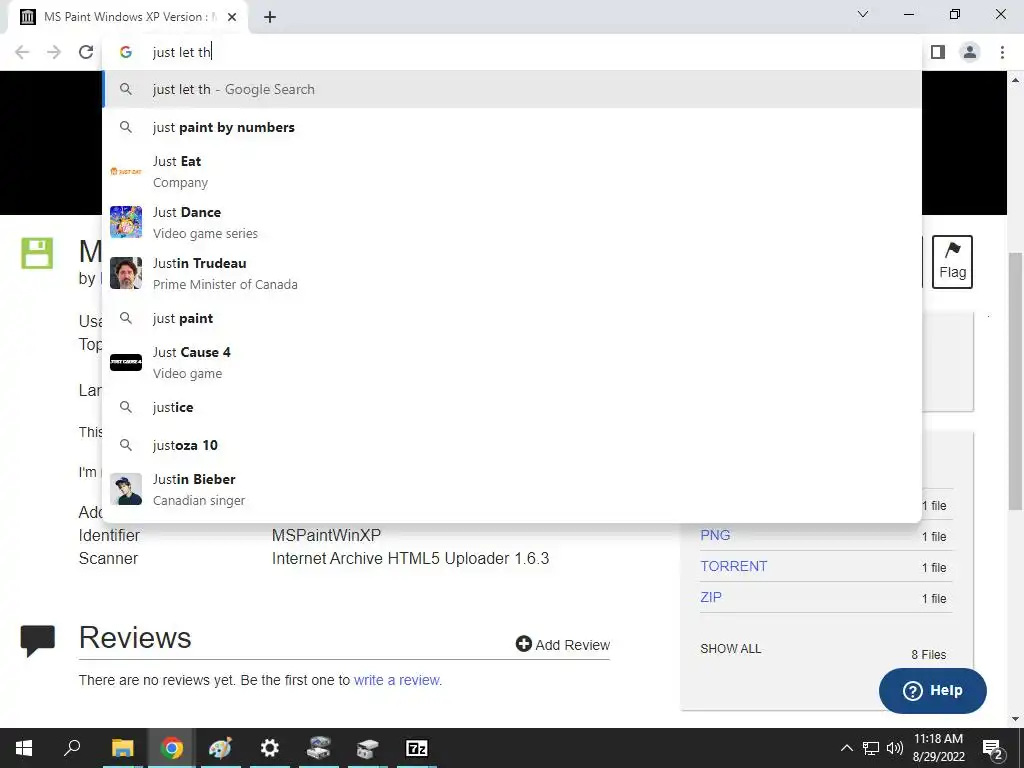Open the notification center icon

tap(992, 748)
